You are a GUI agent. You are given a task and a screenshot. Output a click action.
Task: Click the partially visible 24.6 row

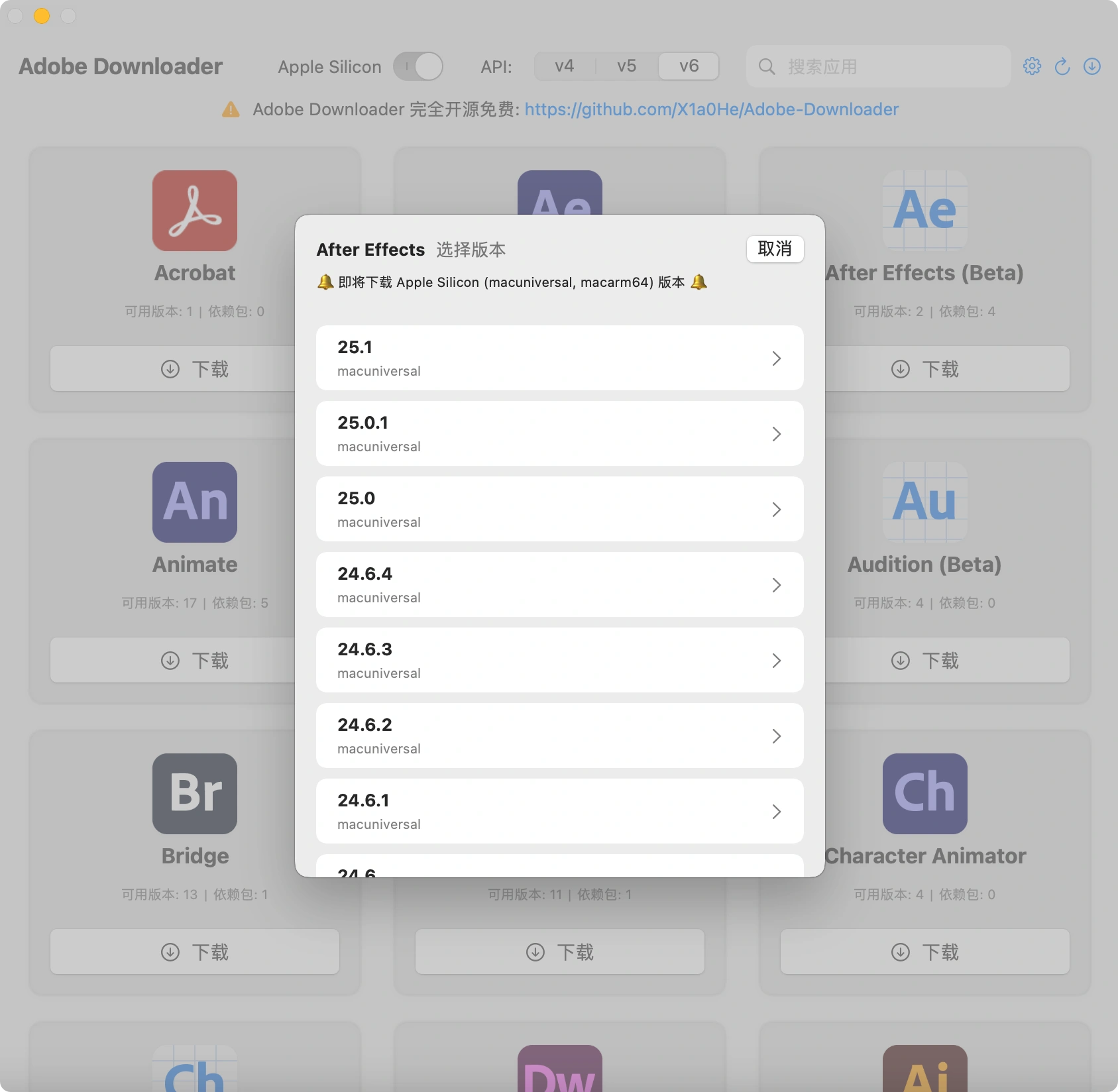tap(560, 867)
